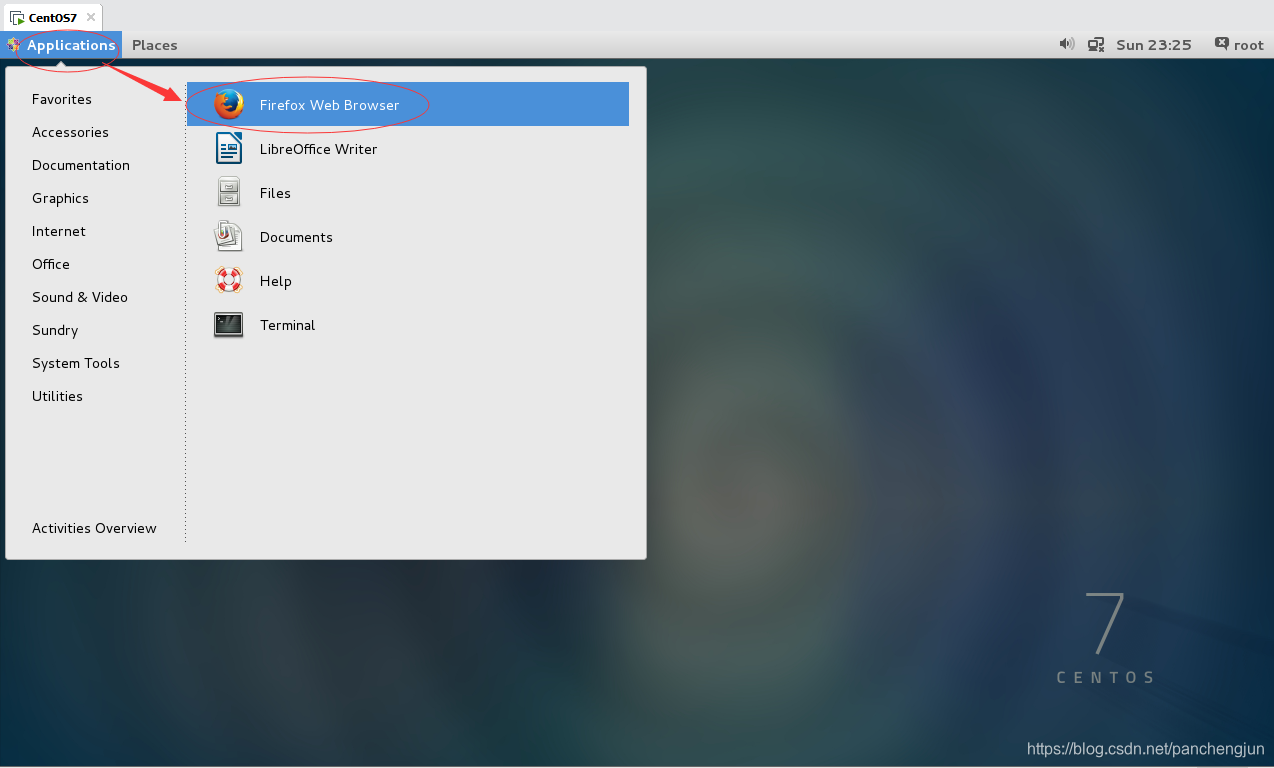
Task: Click the Documents app icon
Action: click(x=229, y=236)
